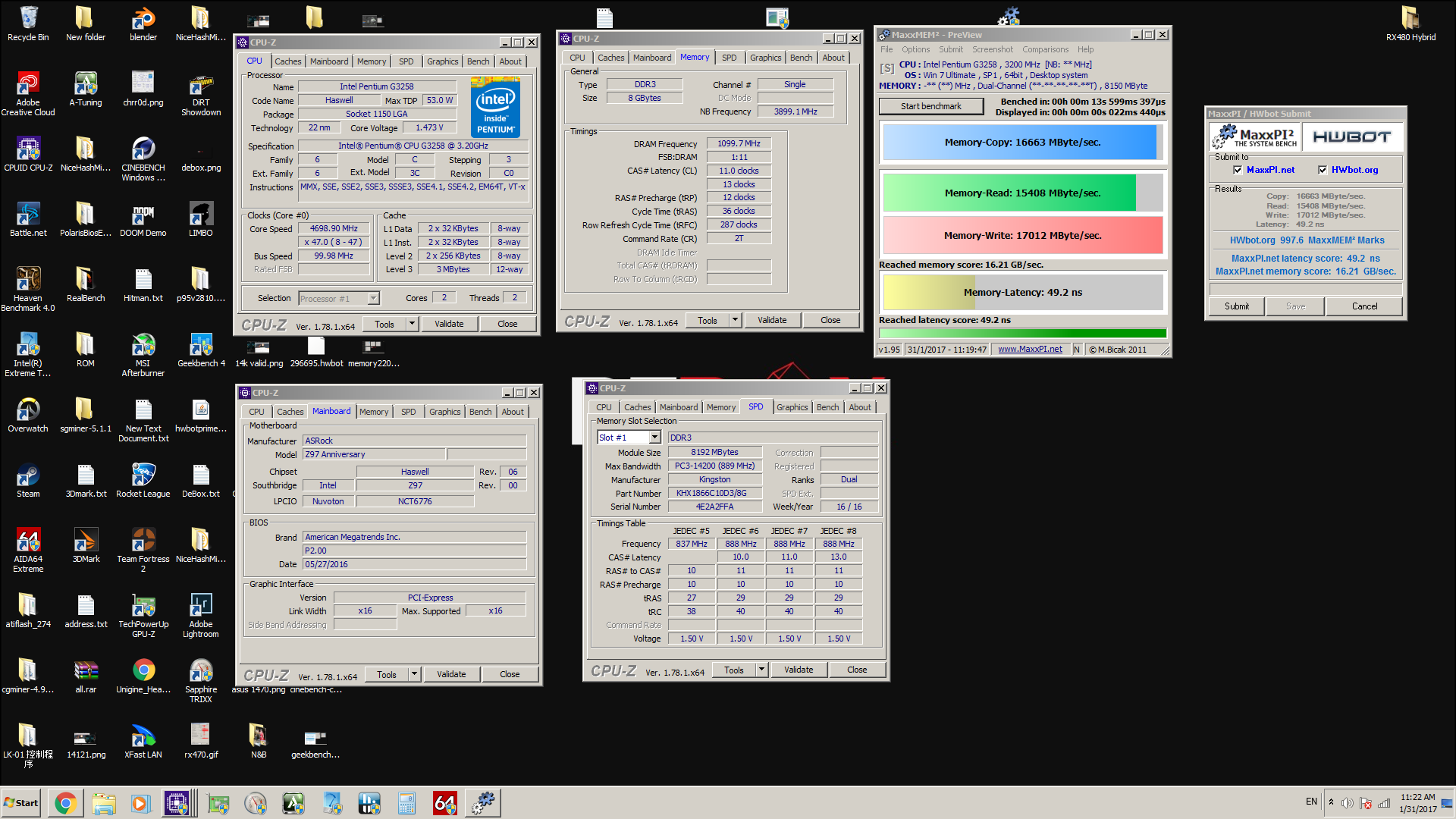Screen dimensions: 1456x819
Task: Expand Tools dropdown arrow in SPD window
Action: tap(761, 670)
